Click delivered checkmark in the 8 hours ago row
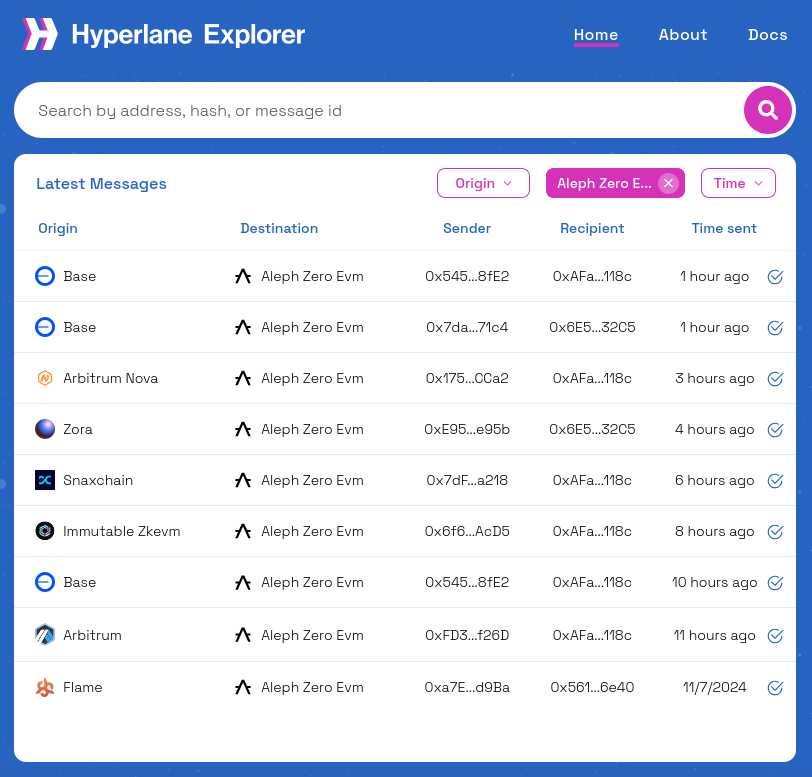Viewport: 812px width, 777px height. [775, 531]
